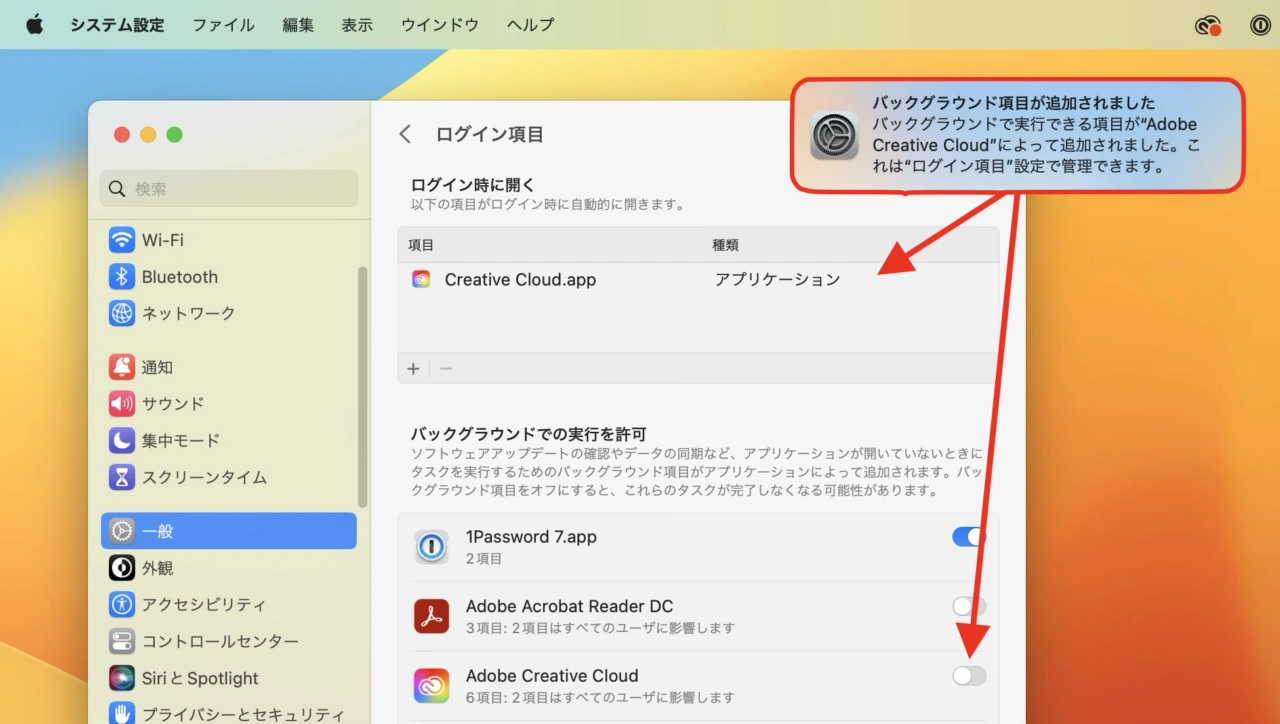This screenshot has height=724, width=1280.
Task: Open ネットワーク globe icon in sidebar
Action: coord(122,313)
